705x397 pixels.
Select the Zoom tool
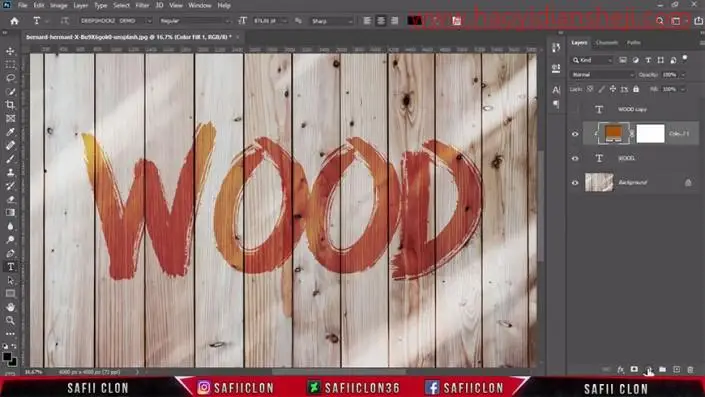click(x=10, y=321)
